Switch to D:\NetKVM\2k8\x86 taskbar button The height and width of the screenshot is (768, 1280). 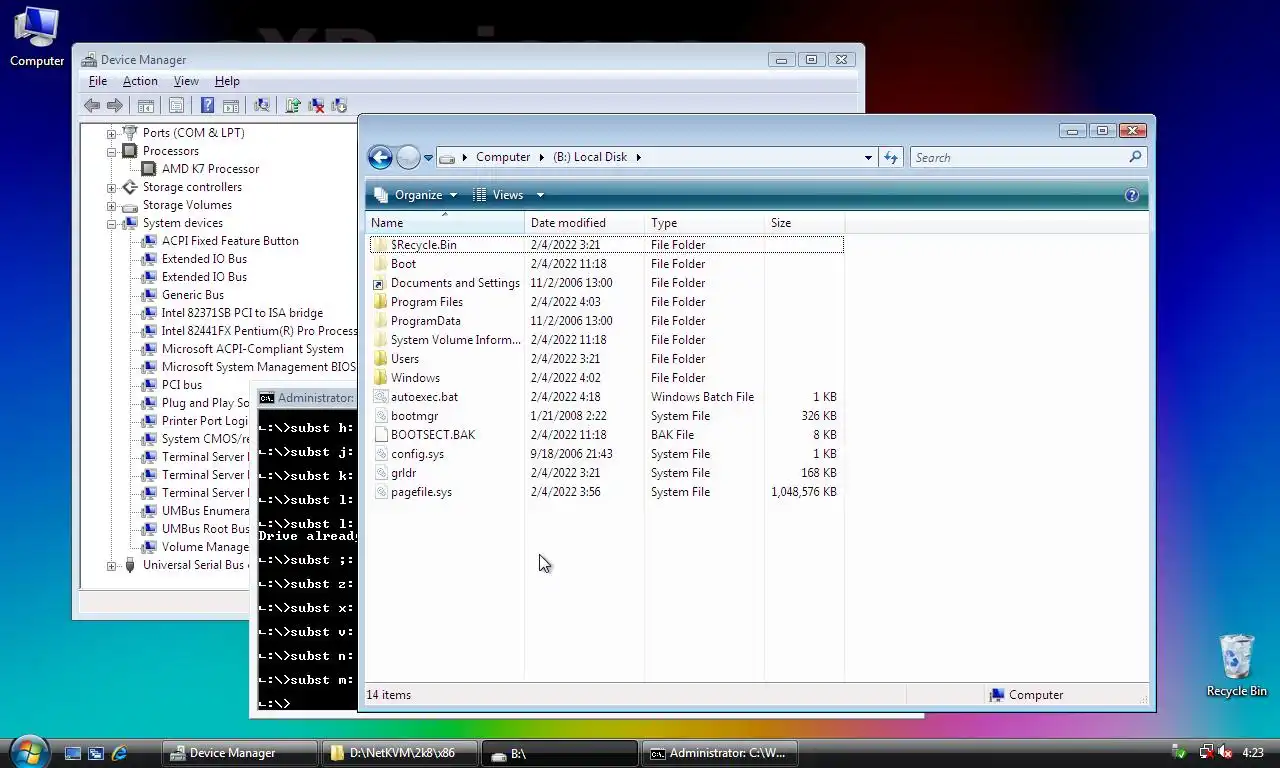click(x=400, y=753)
